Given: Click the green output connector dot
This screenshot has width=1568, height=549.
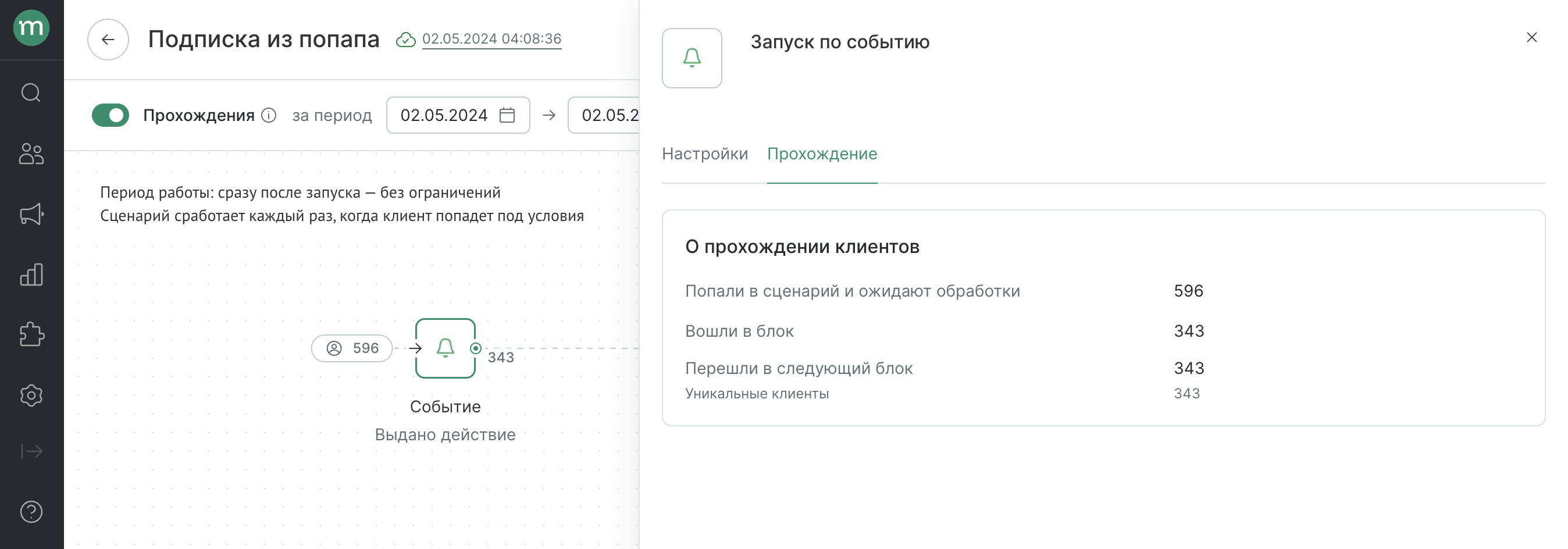Looking at the screenshot, I should (475, 348).
